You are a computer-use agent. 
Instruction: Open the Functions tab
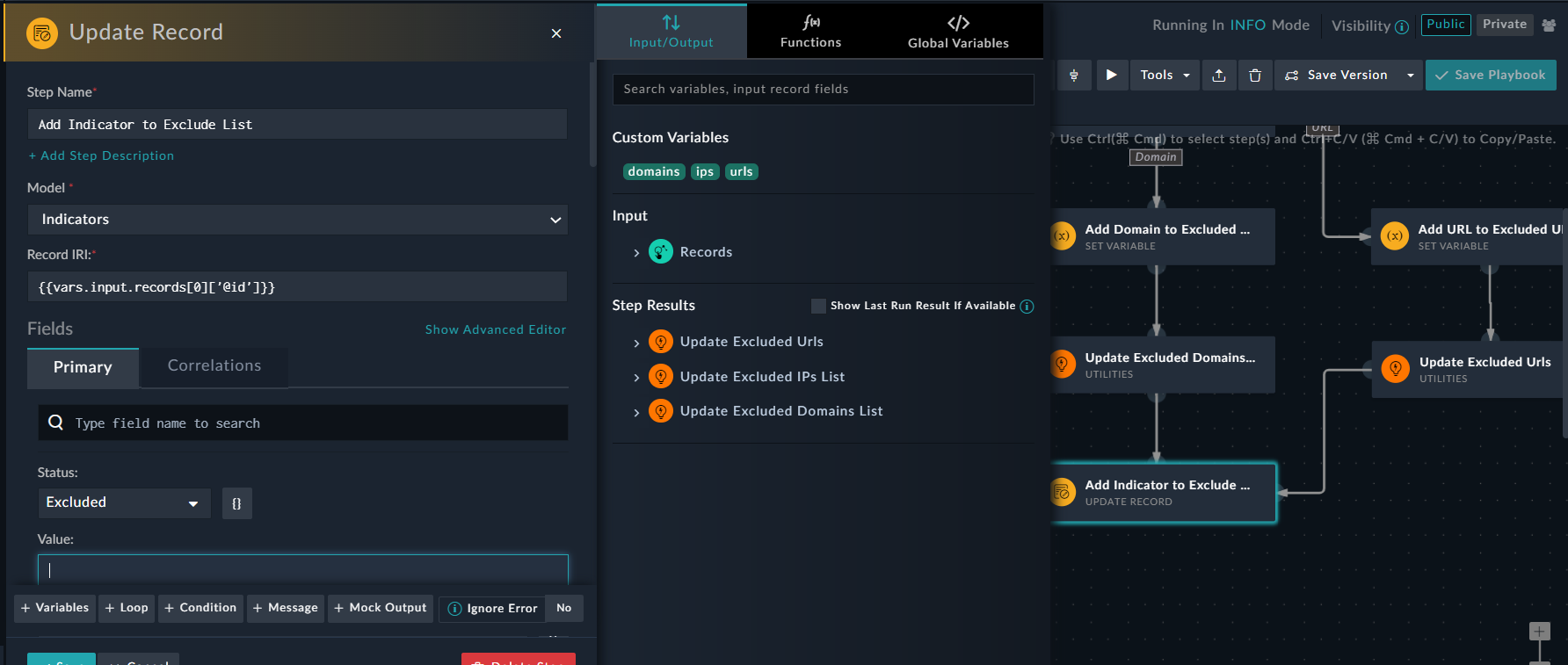coord(810,32)
